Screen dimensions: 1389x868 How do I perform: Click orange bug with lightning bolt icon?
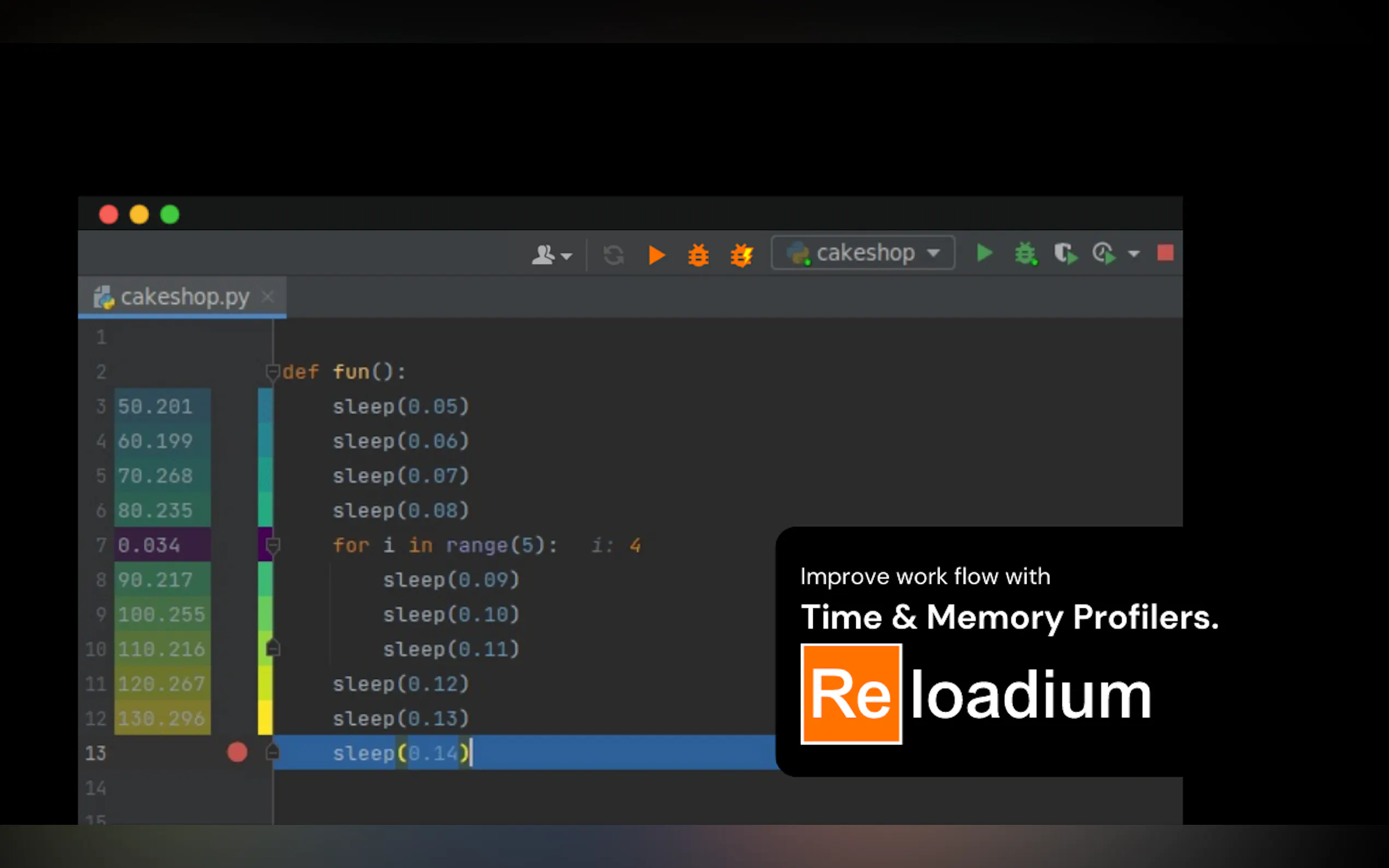tap(742, 255)
